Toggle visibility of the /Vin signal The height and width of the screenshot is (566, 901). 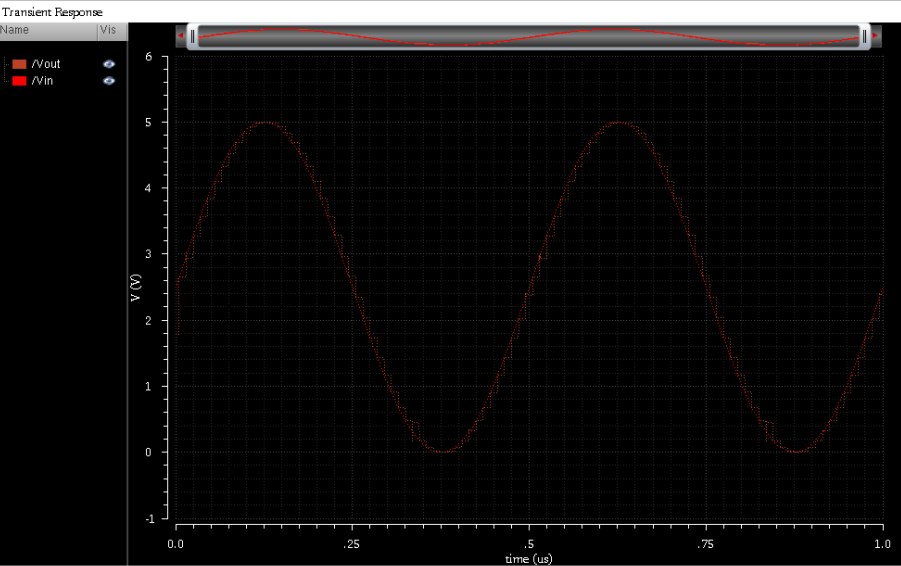[109, 81]
